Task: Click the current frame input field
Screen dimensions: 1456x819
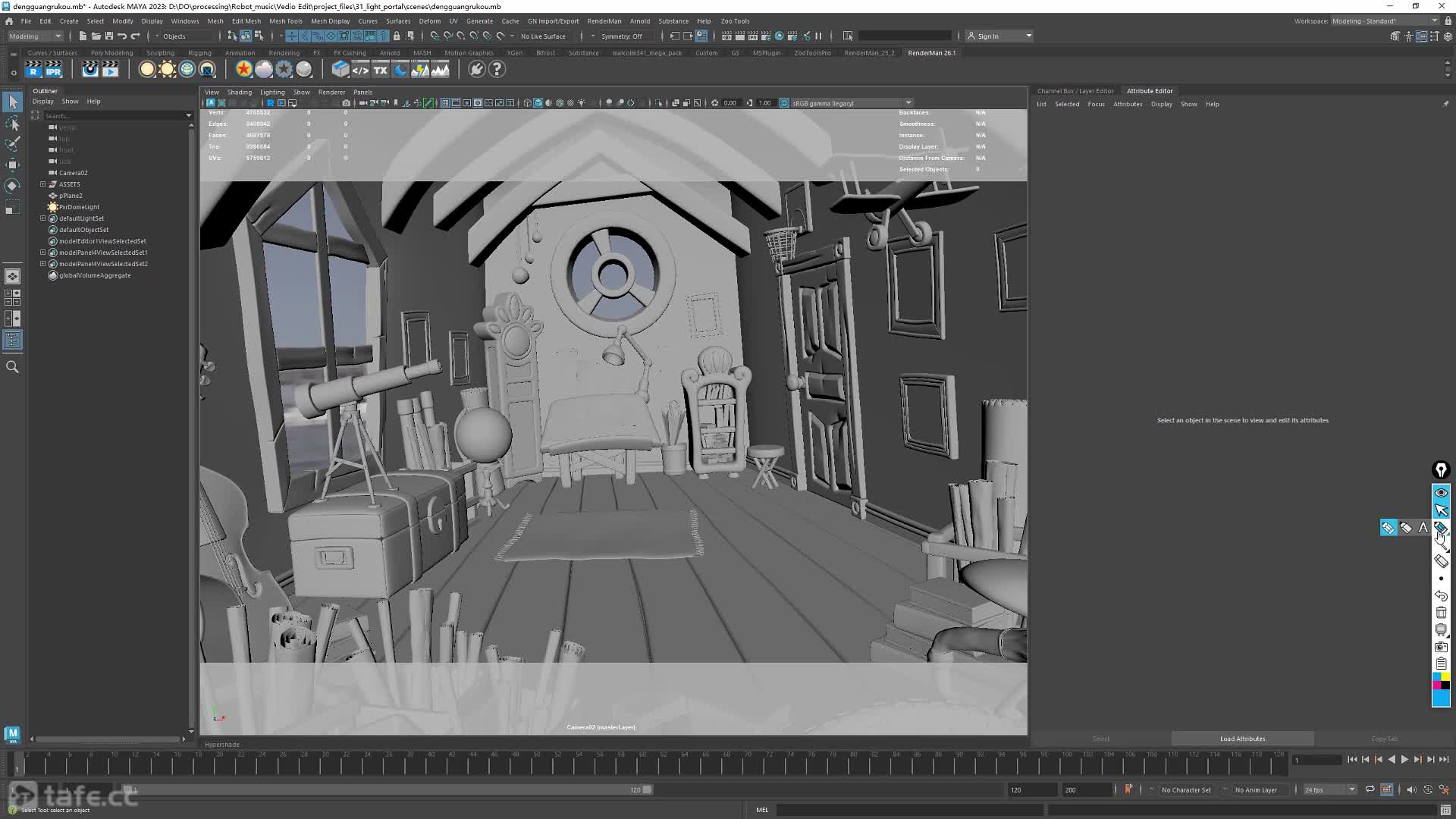Action: [1316, 759]
